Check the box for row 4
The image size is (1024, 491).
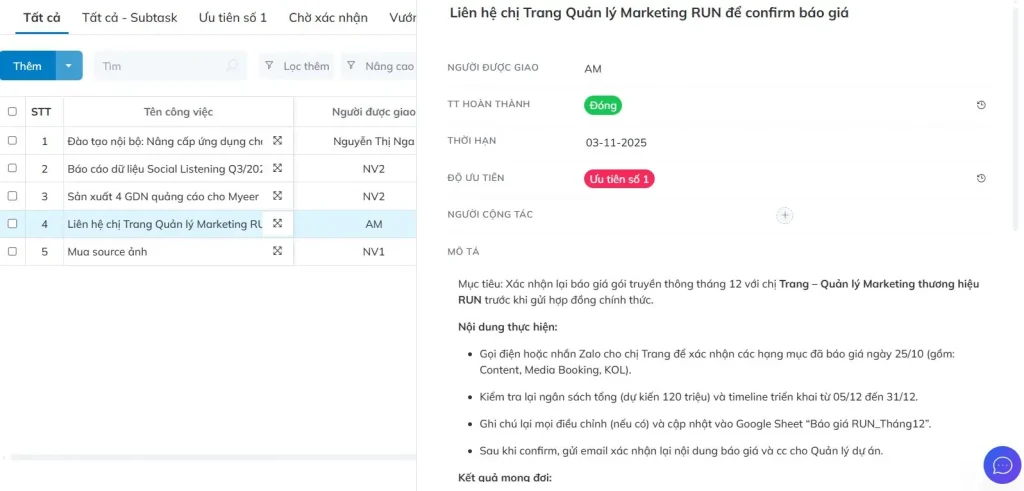(12, 223)
